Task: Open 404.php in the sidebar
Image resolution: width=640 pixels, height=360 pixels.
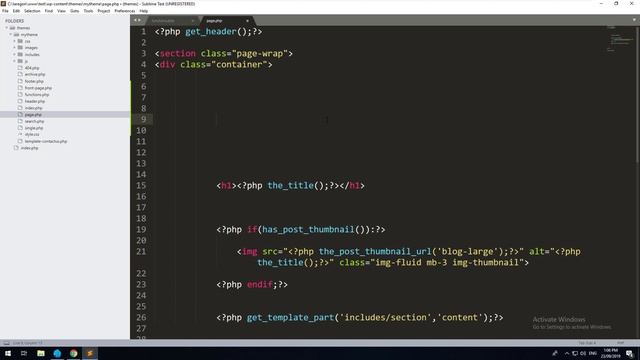Action: tap(32, 68)
